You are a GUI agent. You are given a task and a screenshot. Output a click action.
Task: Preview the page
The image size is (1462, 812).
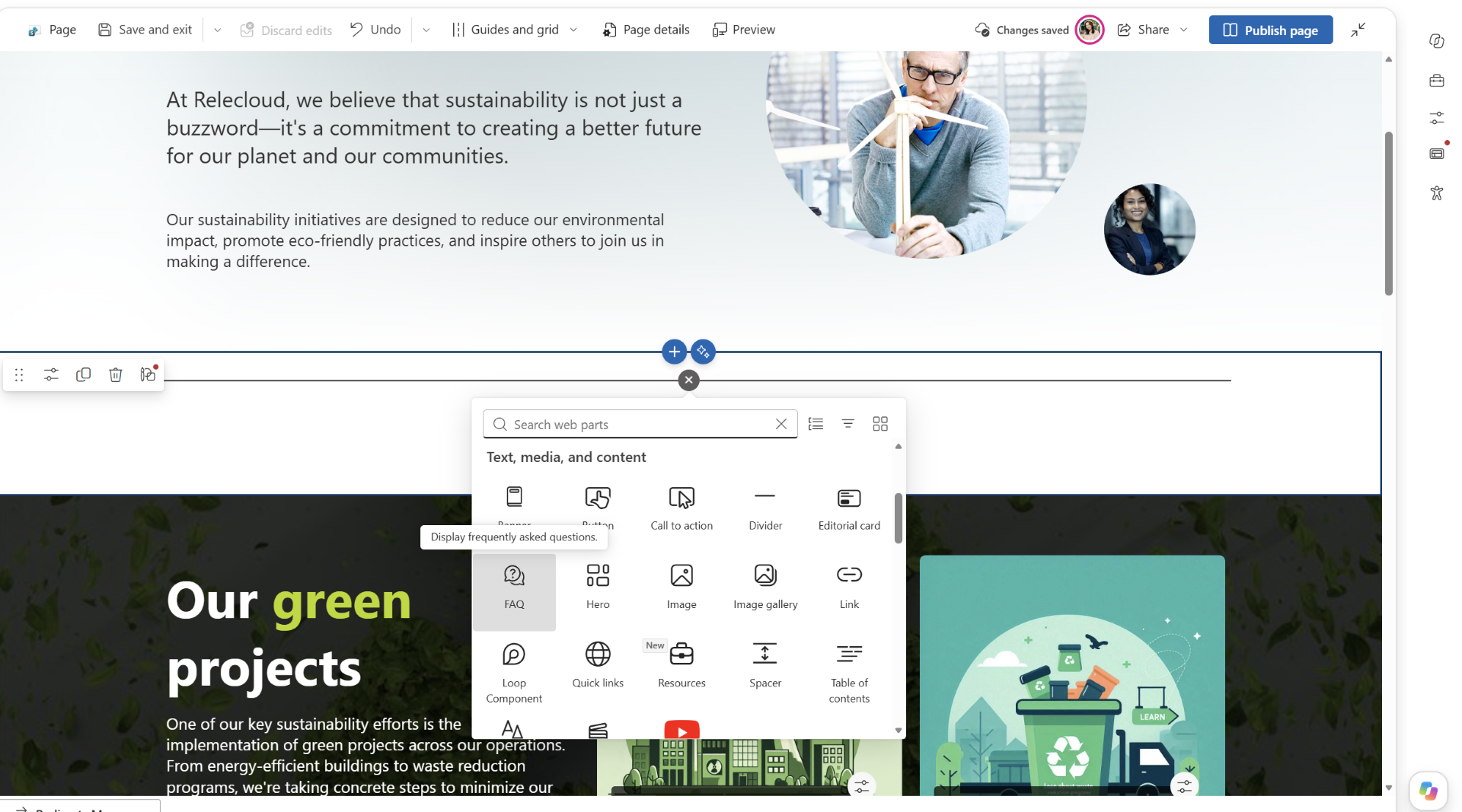(x=744, y=30)
